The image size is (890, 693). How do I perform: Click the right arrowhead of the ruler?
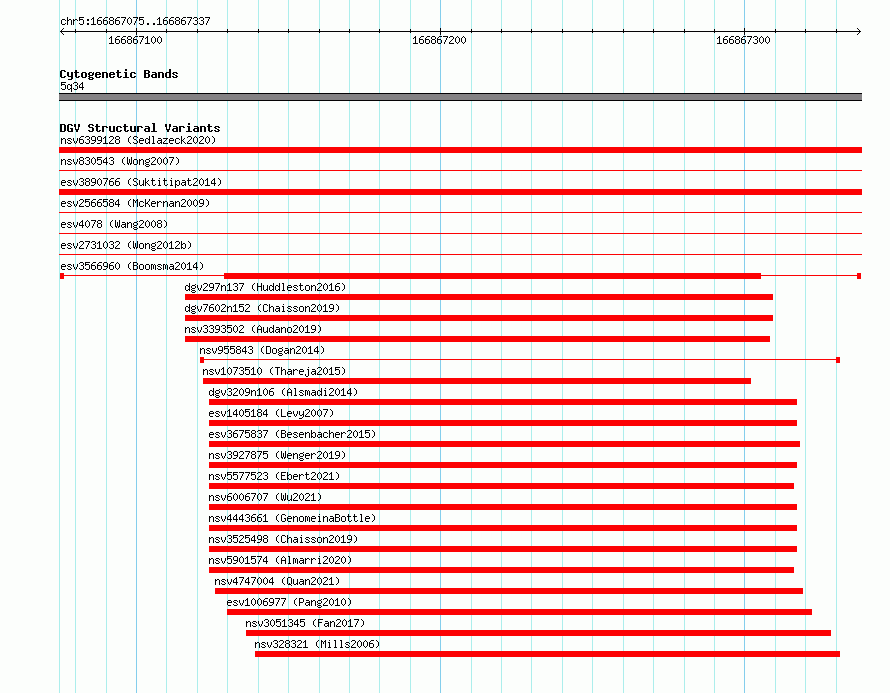859,31
